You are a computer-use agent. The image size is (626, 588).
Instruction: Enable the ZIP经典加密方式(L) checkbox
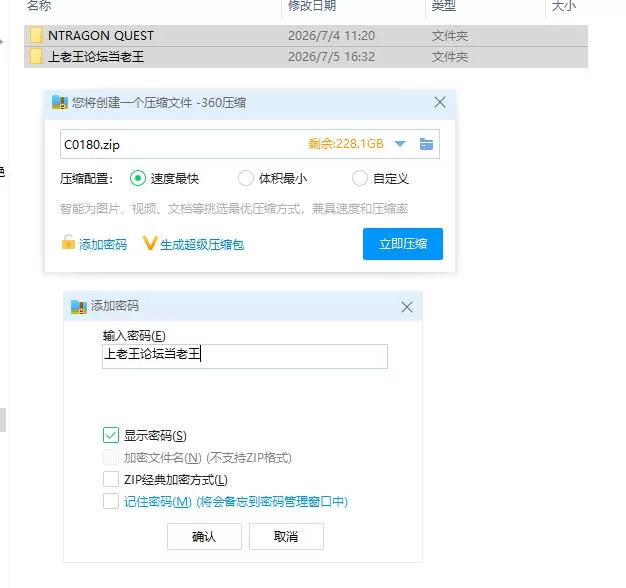(x=111, y=479)
